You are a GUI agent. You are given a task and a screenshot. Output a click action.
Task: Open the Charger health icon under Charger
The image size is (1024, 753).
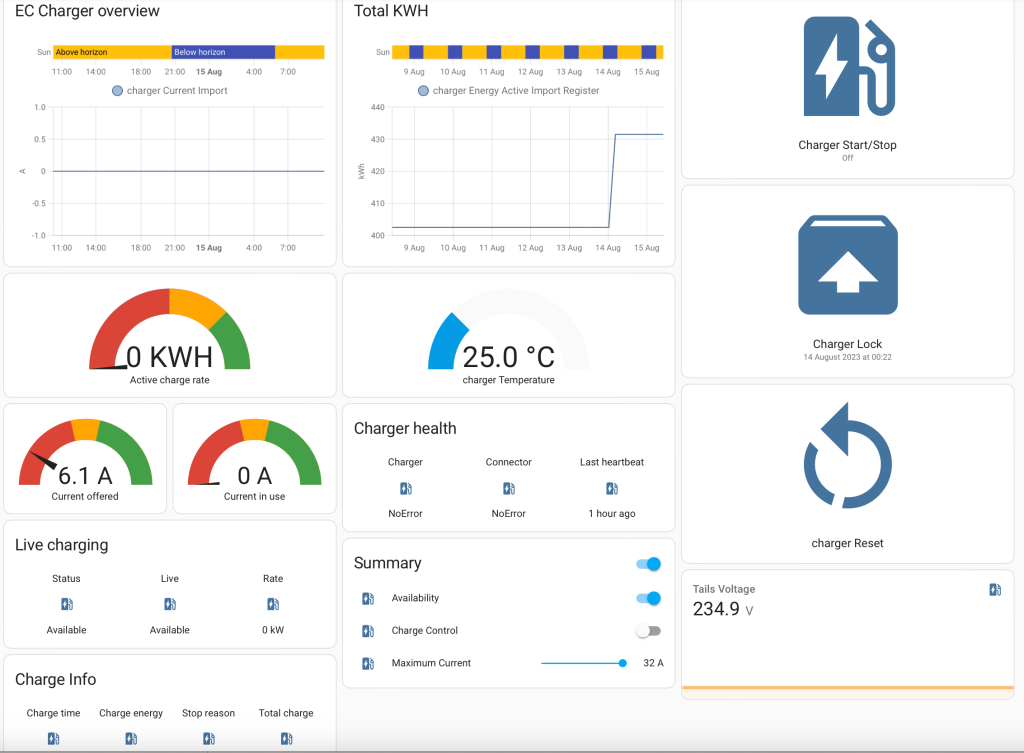(405, 489)
